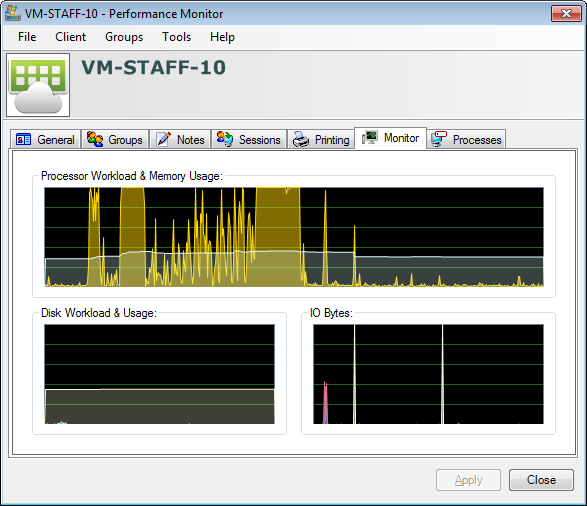
Task: Open the File menu
Action: [x=27, y=37]
